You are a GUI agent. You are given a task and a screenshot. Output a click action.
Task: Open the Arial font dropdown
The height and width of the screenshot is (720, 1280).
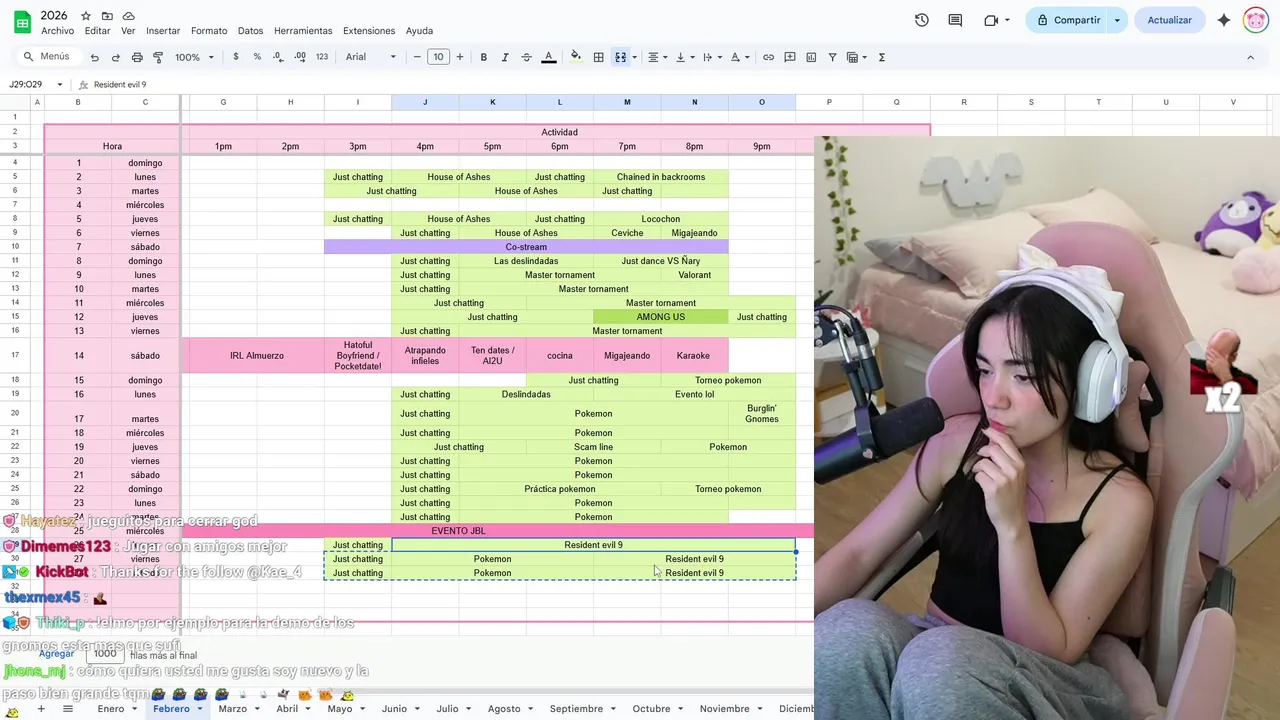pos(371,57)
